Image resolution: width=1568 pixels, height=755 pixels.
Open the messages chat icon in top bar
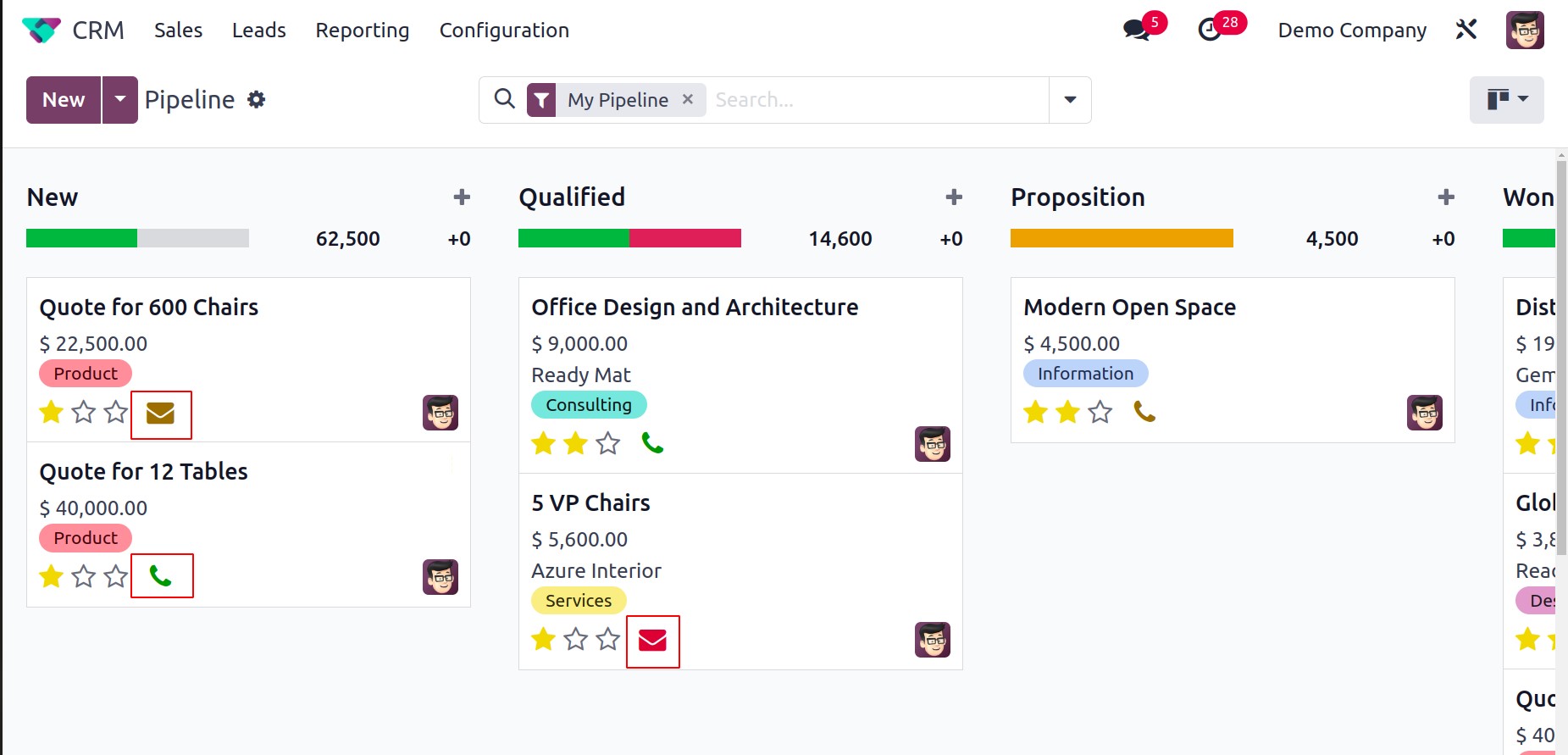[1136, 31]
